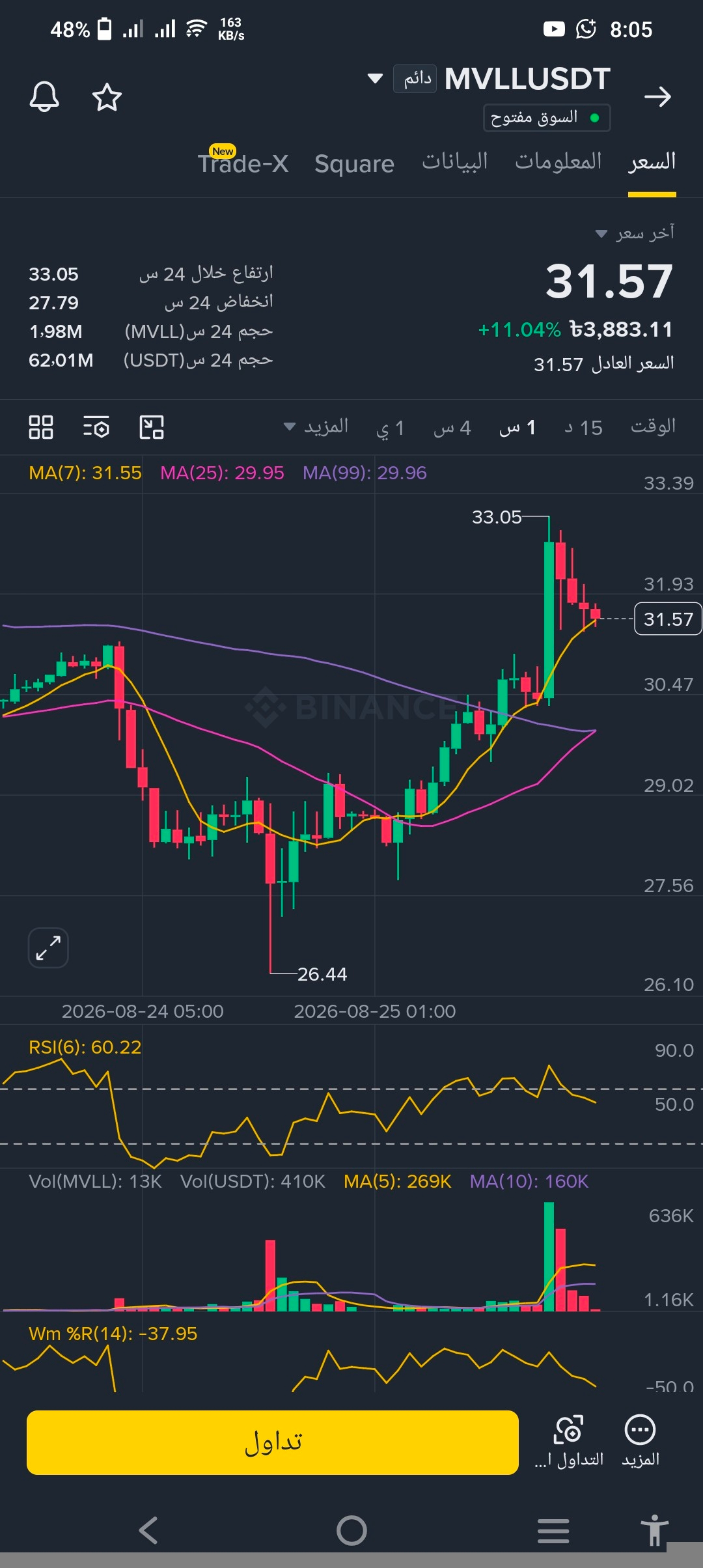Tap the السوق مفتوح market status badge
Image resolution: width=703 pixels, height=1568 pixels.
pos(547,118)
